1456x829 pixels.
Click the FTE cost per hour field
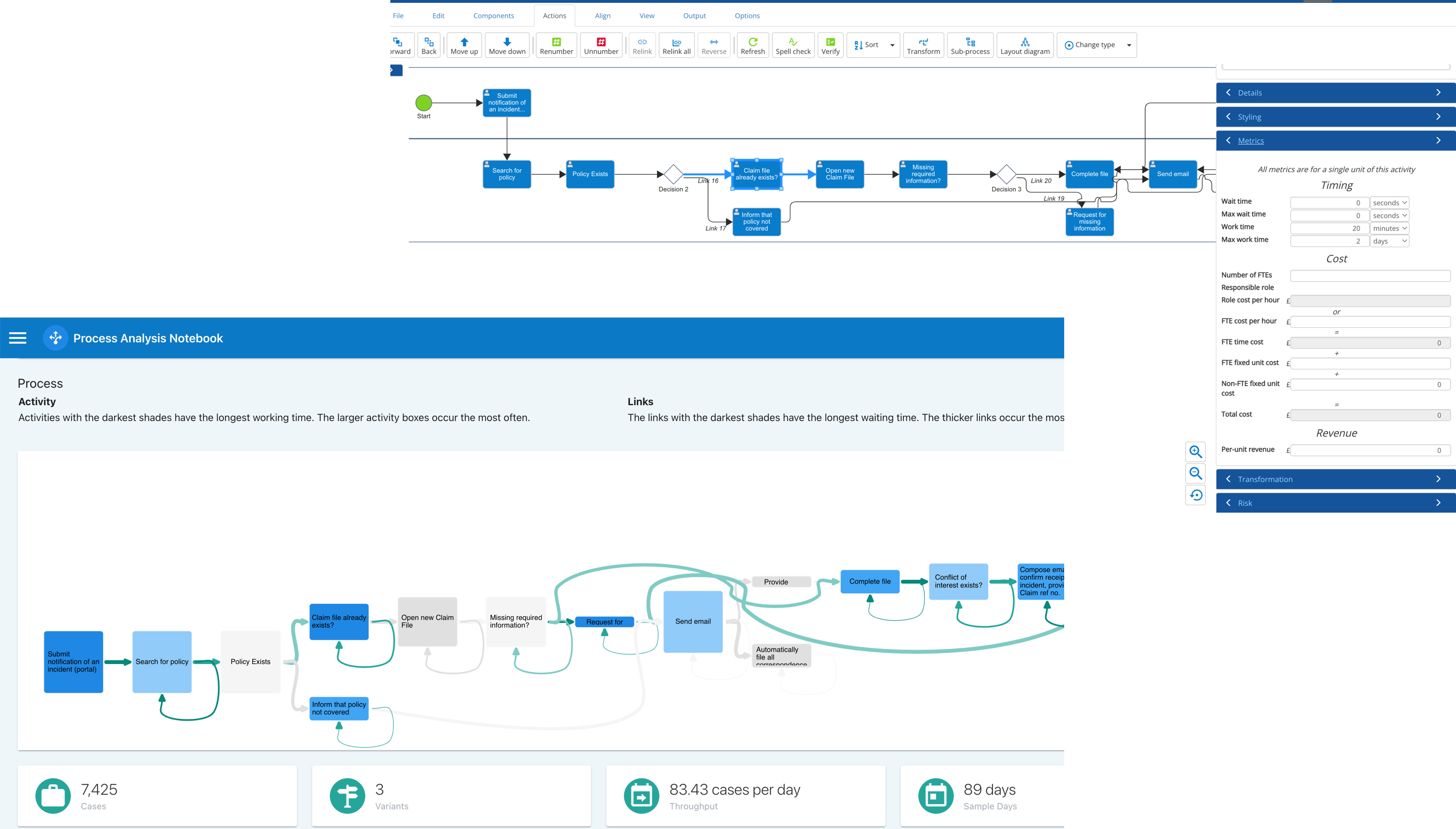tap(1370, 322)
